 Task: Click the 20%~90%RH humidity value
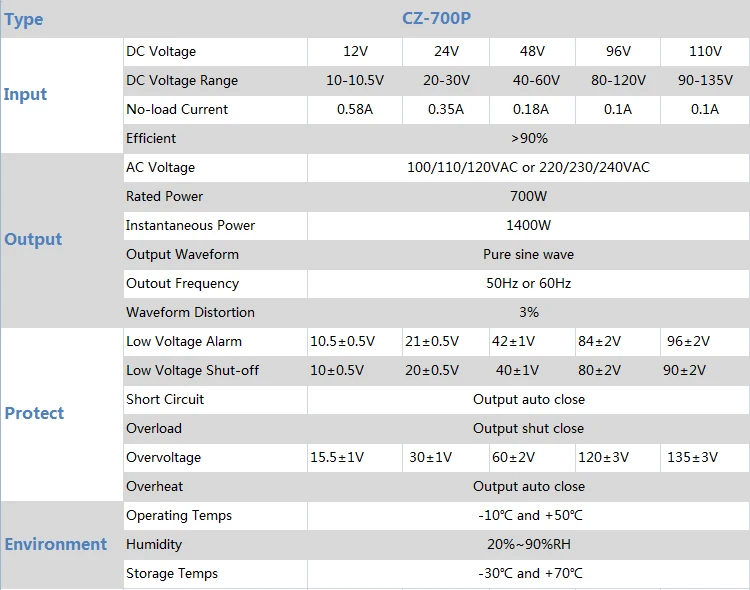(x=529, y=545)
